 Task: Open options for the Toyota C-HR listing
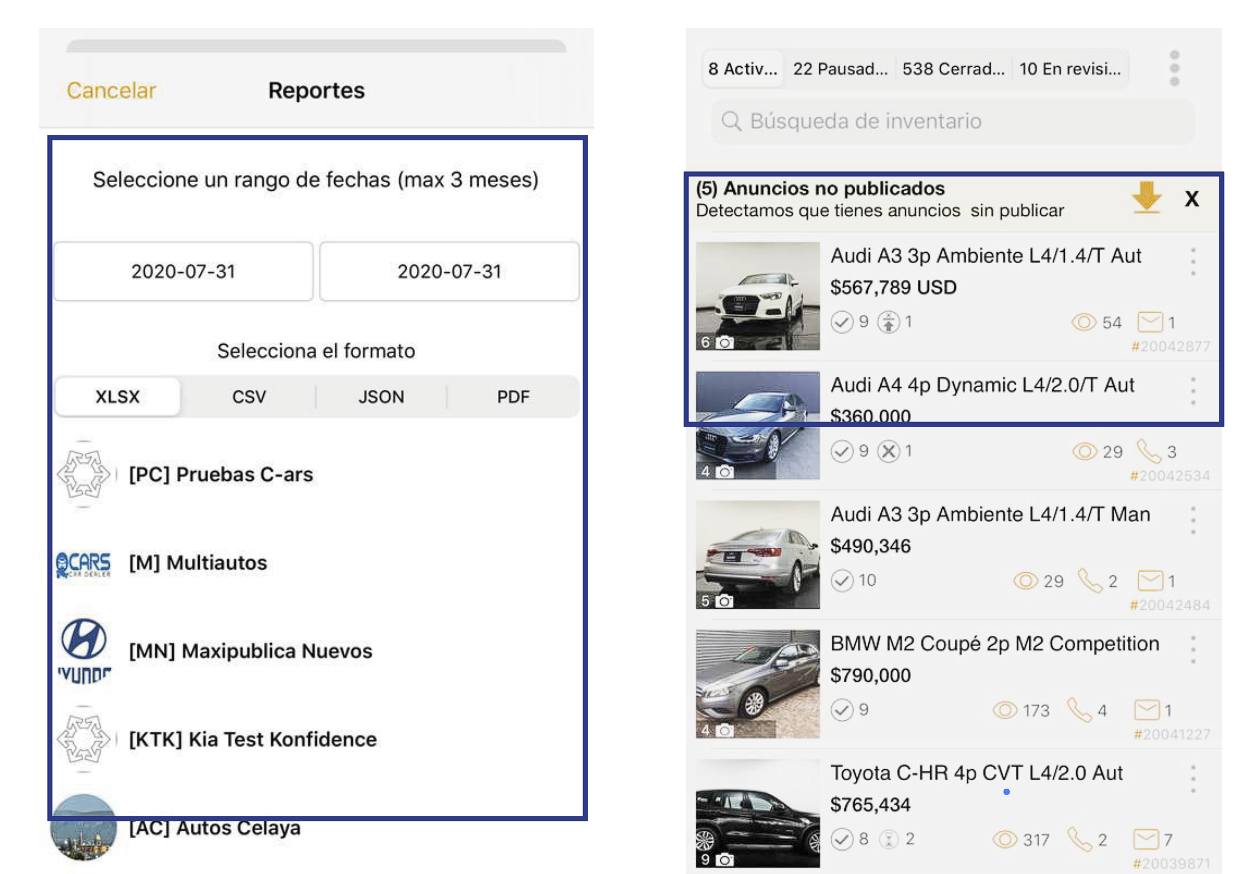1193,778
